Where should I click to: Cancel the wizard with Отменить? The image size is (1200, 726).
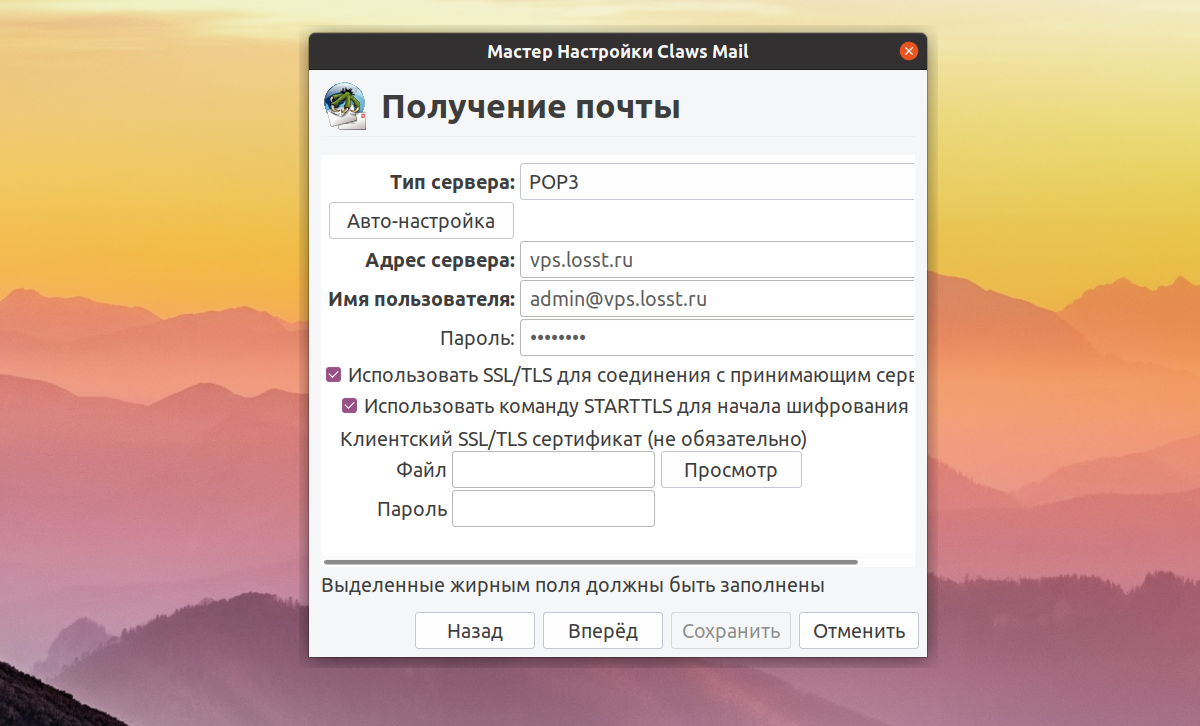tap(859, 631)
